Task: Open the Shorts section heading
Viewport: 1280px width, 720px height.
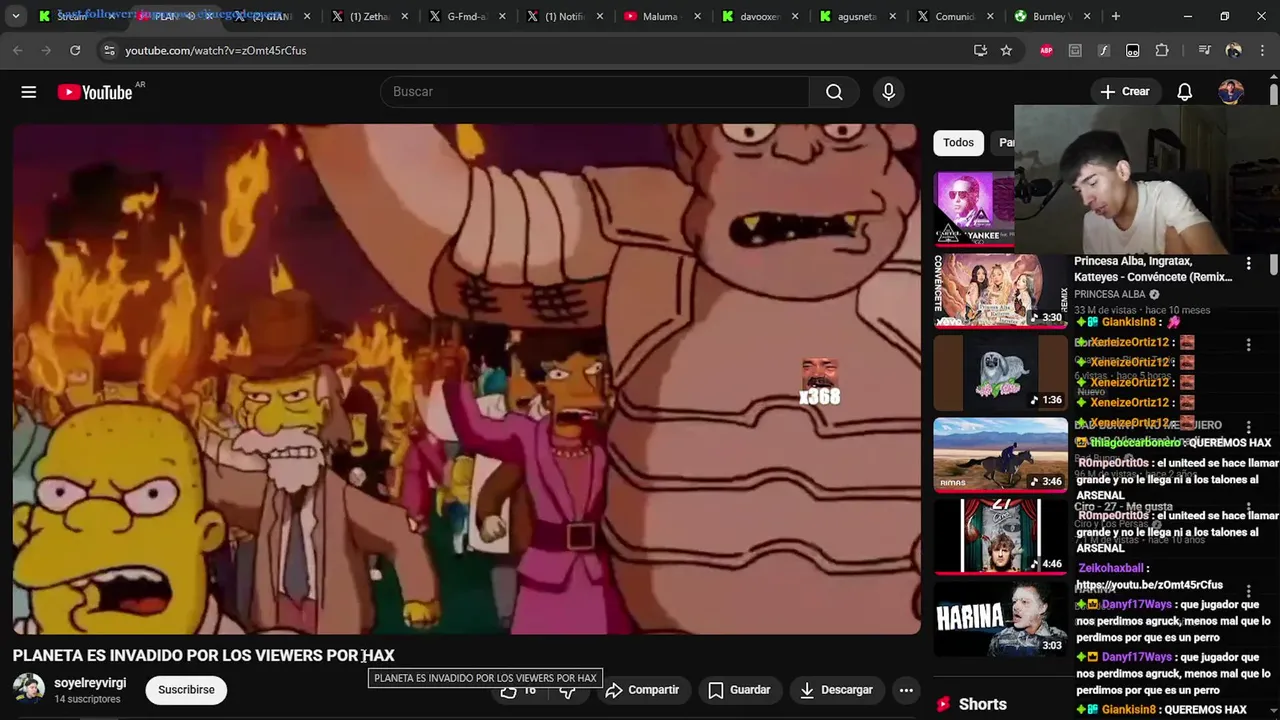Action: (x=982, y=704)
